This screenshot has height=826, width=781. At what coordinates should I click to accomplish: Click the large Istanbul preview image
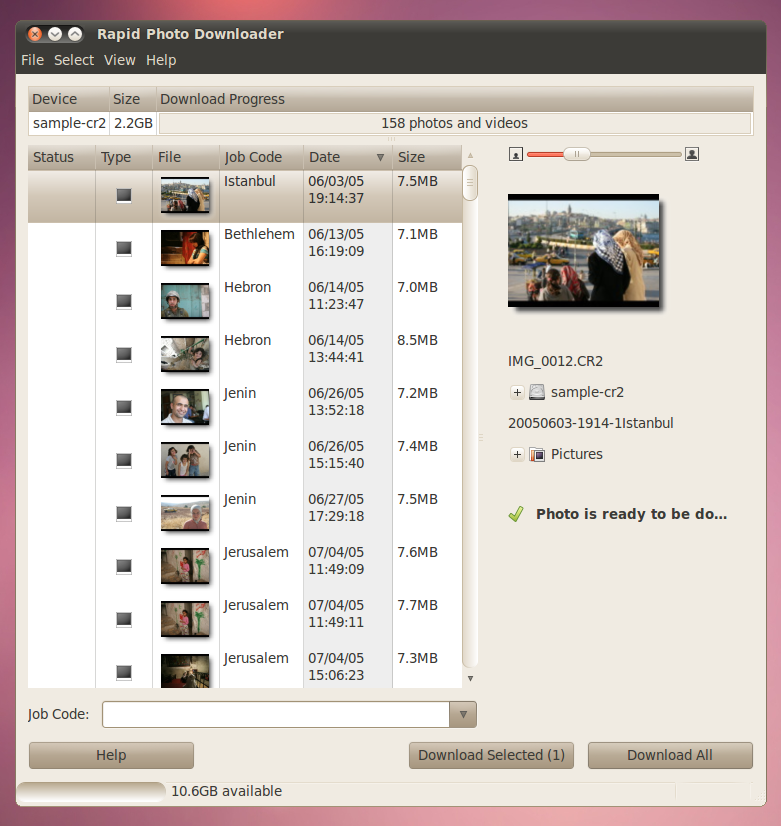point(583,250)
